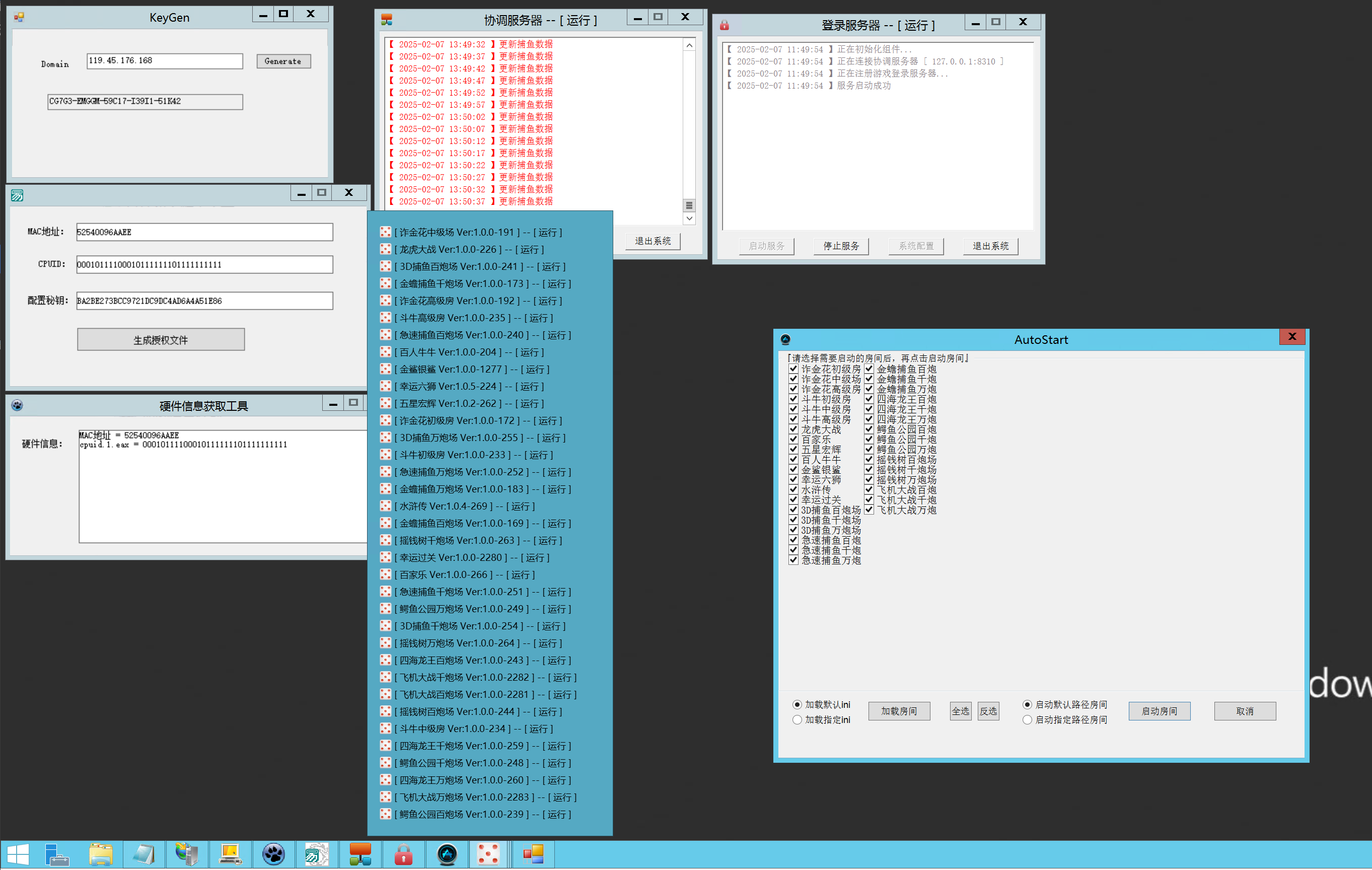Open the red lock login server taskbar icon
The height and width of the screenshot is (870, 1372).
(403, 854)
